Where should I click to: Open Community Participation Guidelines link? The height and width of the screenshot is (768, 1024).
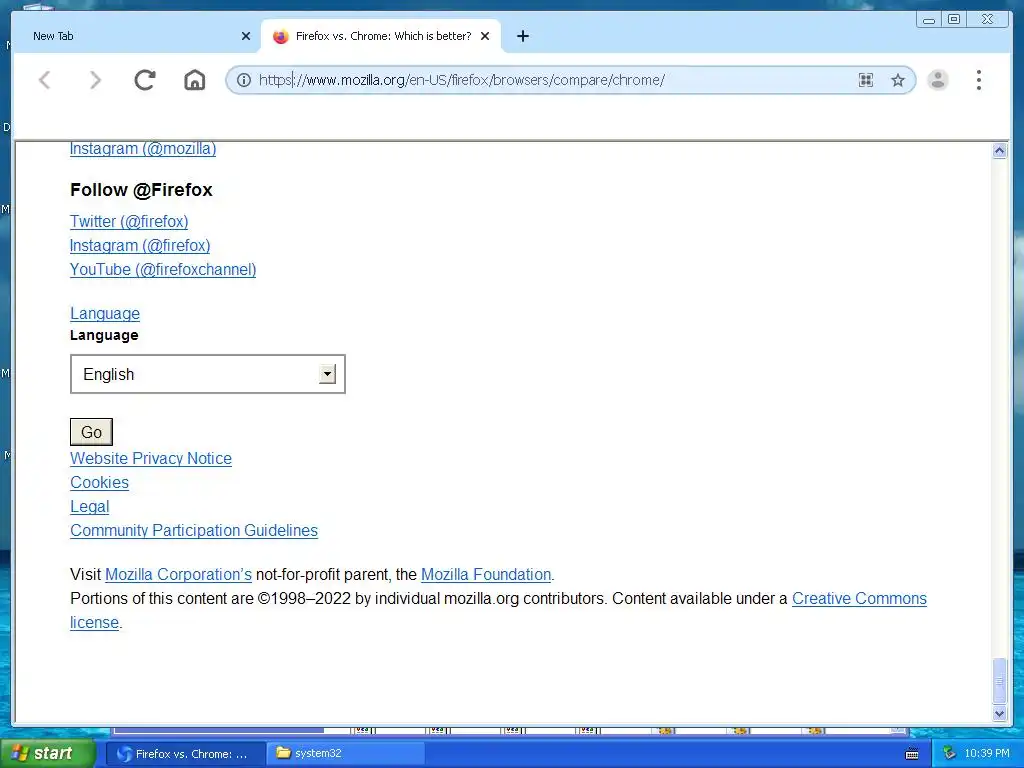tap(194, 530)
